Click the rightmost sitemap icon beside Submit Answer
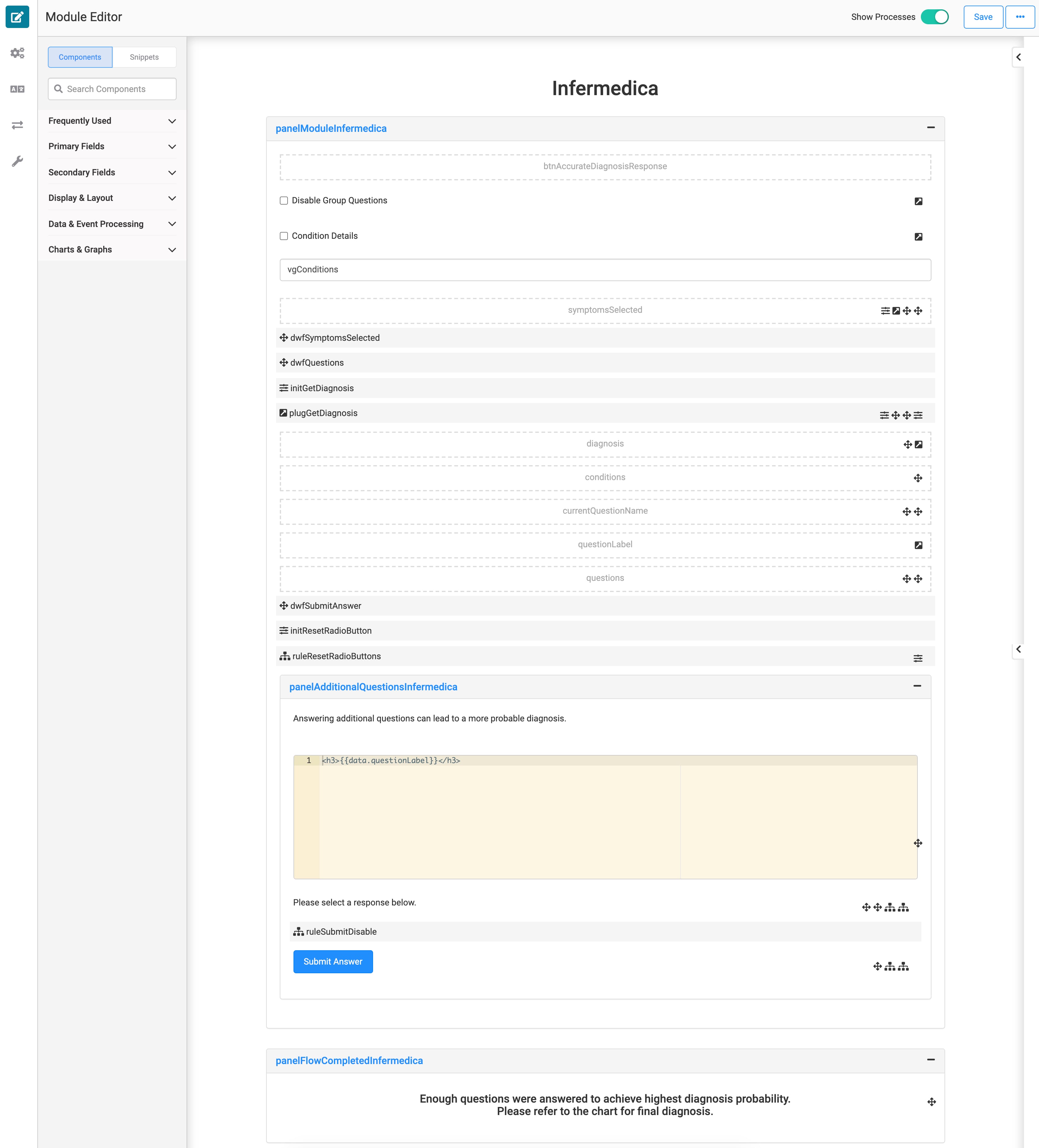Image resolution: width=1039 pixels, height=1148 pixels. 903,966
